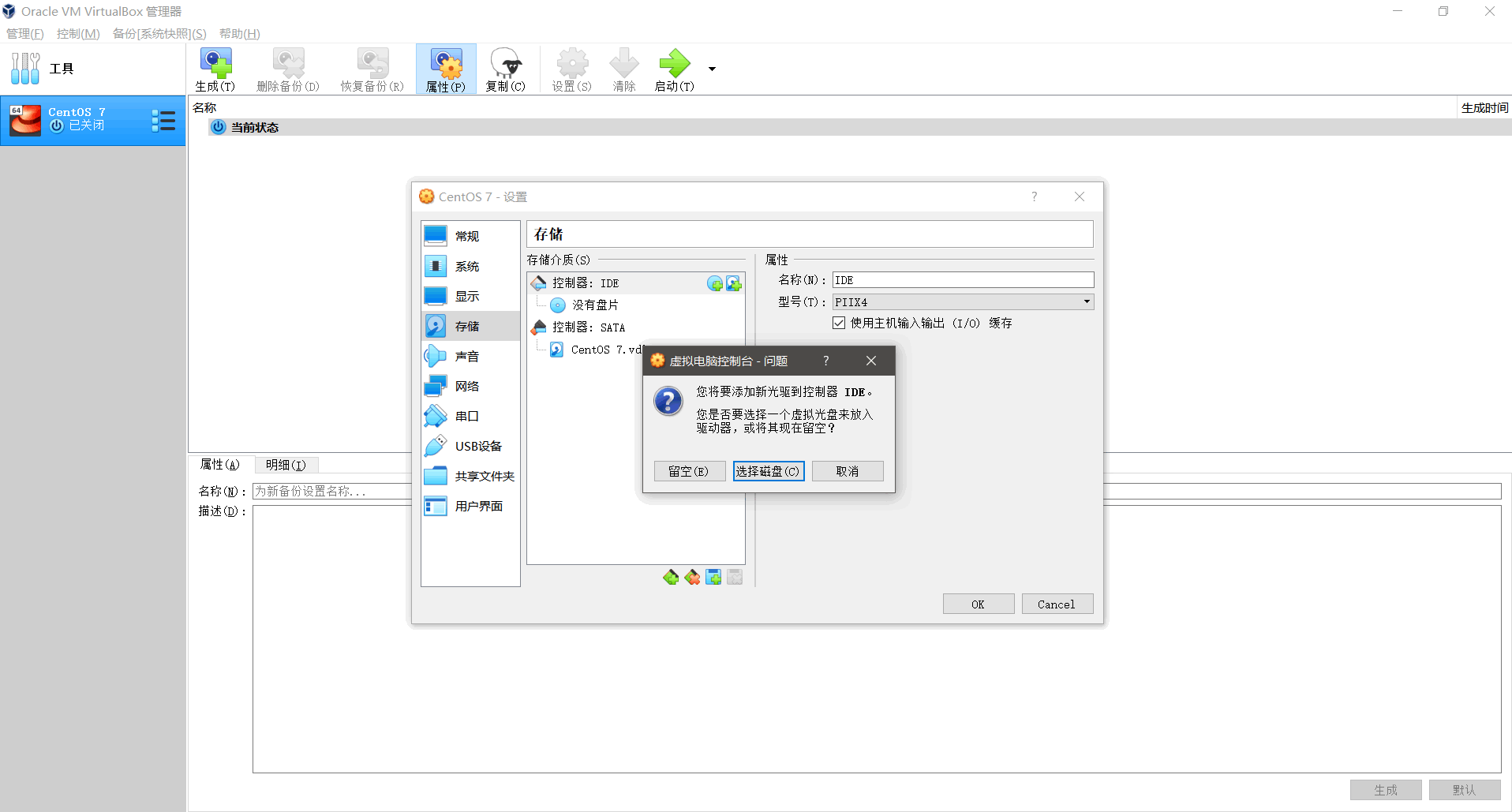Click the snapshot 描述(D) text area

877,639
